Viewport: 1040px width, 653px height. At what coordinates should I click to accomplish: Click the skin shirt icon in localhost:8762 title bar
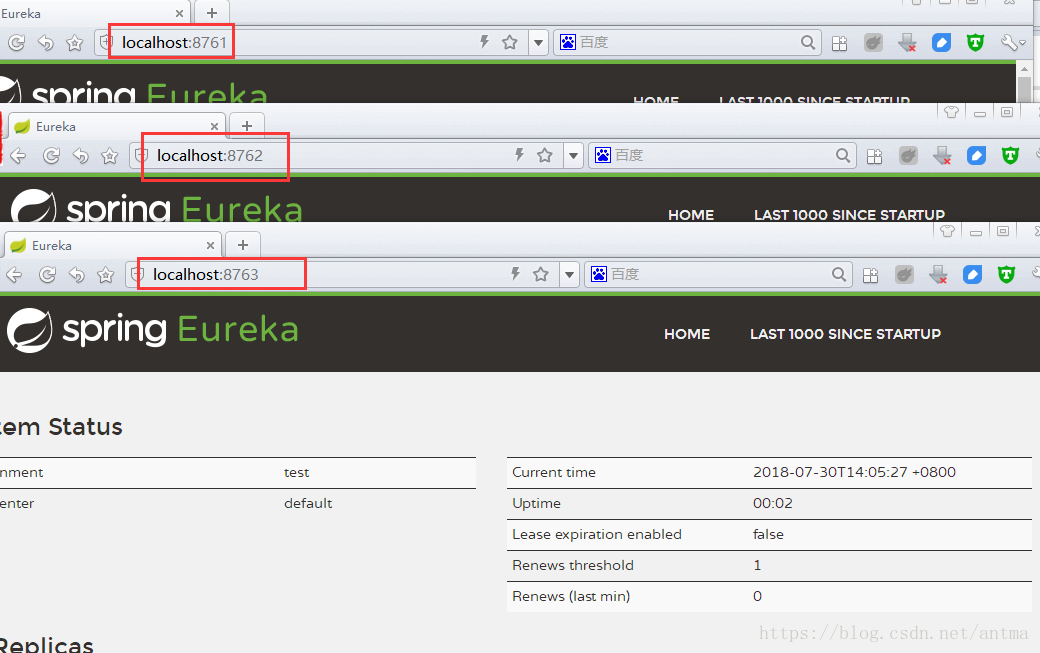tap(951, 111)
